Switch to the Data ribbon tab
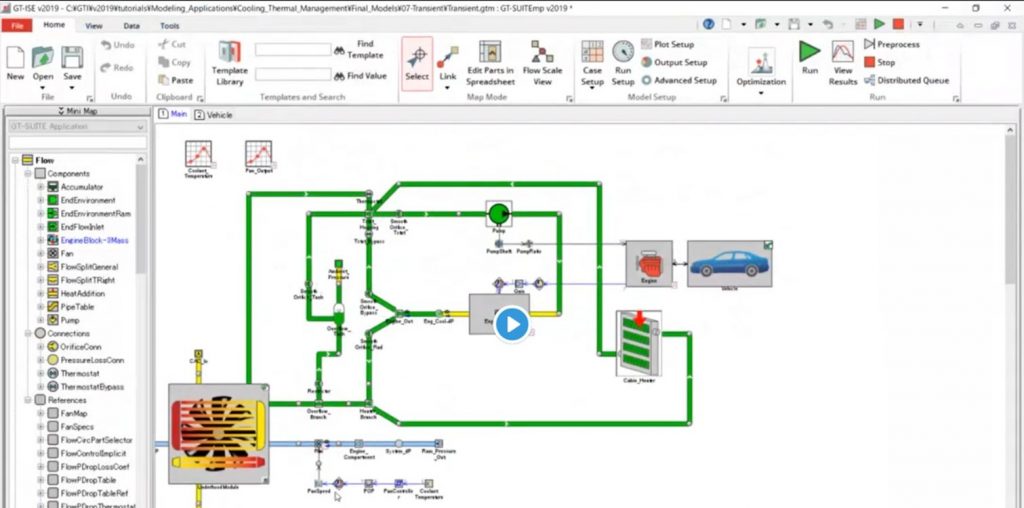 tap(131, 25)
